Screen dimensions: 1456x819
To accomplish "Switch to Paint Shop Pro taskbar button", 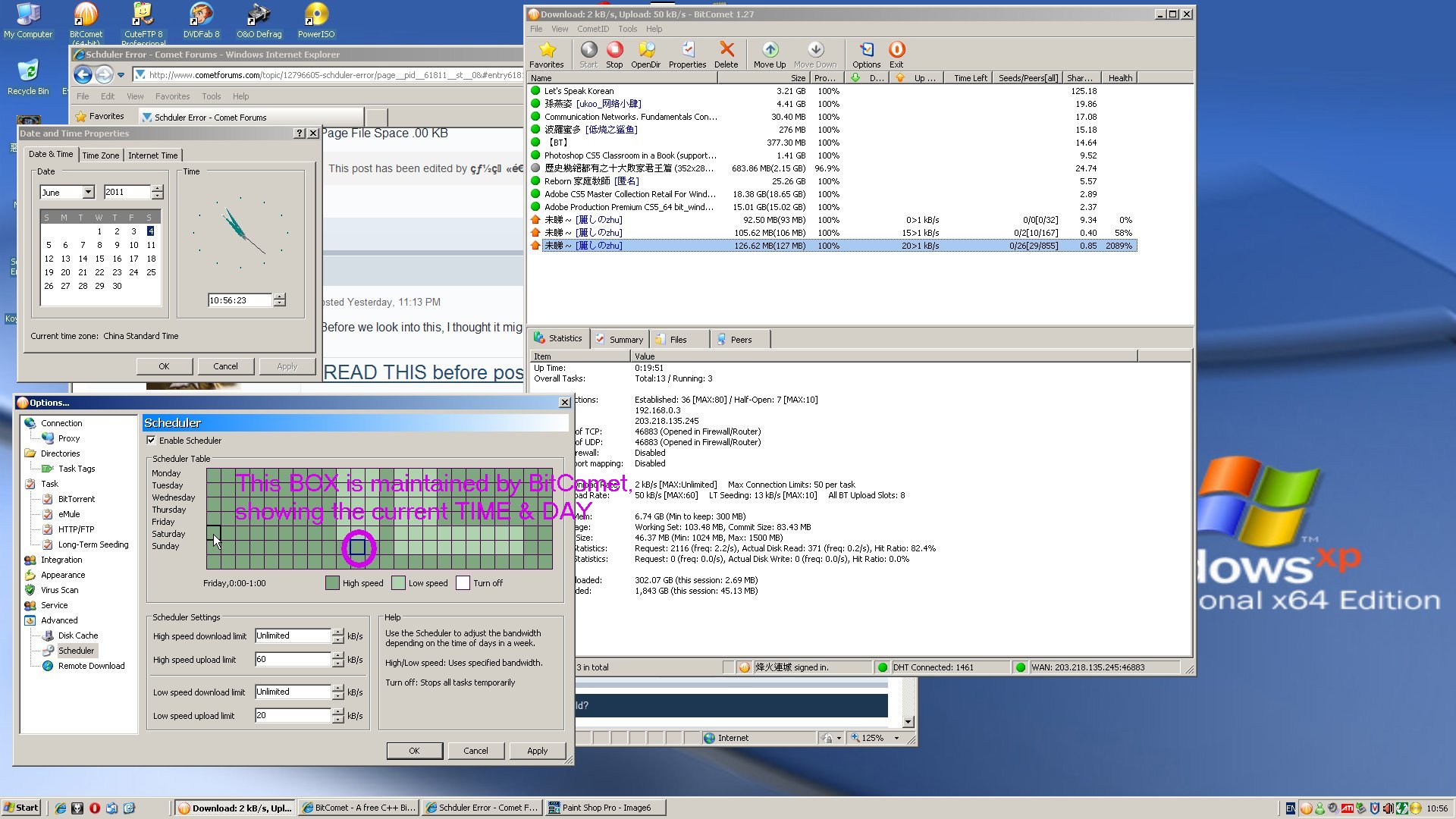I will (x=605, y=808).
